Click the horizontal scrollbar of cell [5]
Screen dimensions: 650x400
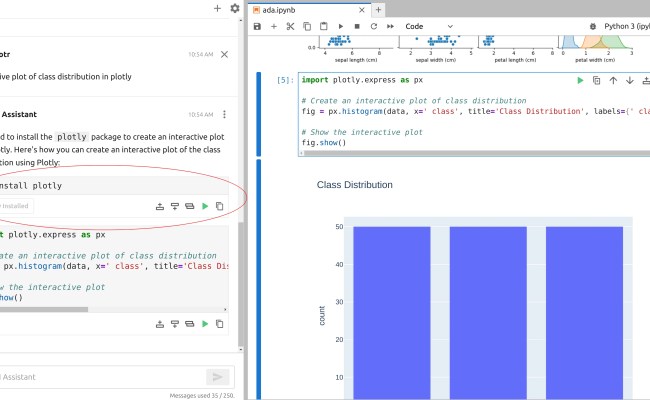(x=477, y=153)
